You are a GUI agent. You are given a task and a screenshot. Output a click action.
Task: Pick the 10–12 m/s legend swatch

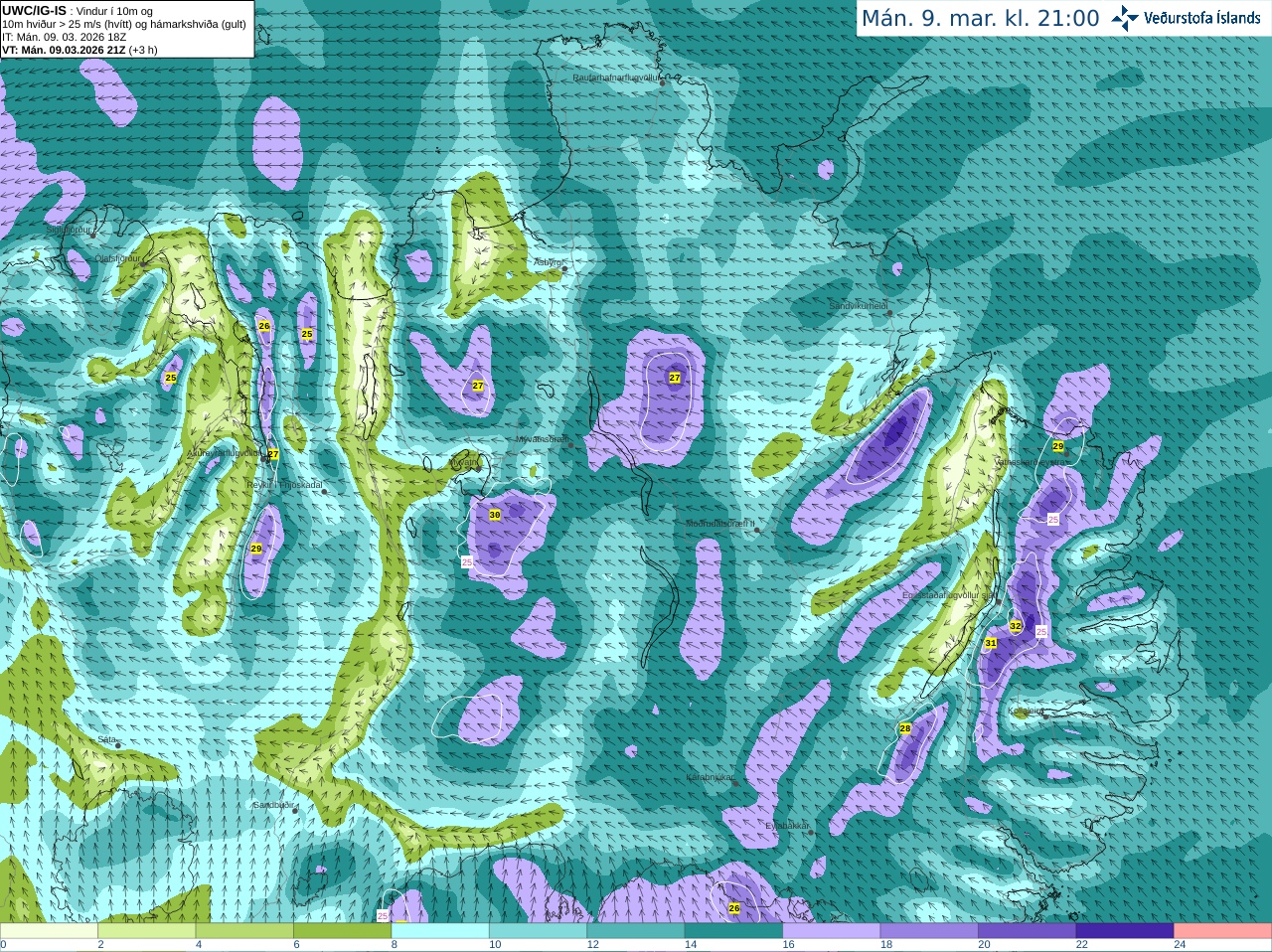click(x=538, y=931)
